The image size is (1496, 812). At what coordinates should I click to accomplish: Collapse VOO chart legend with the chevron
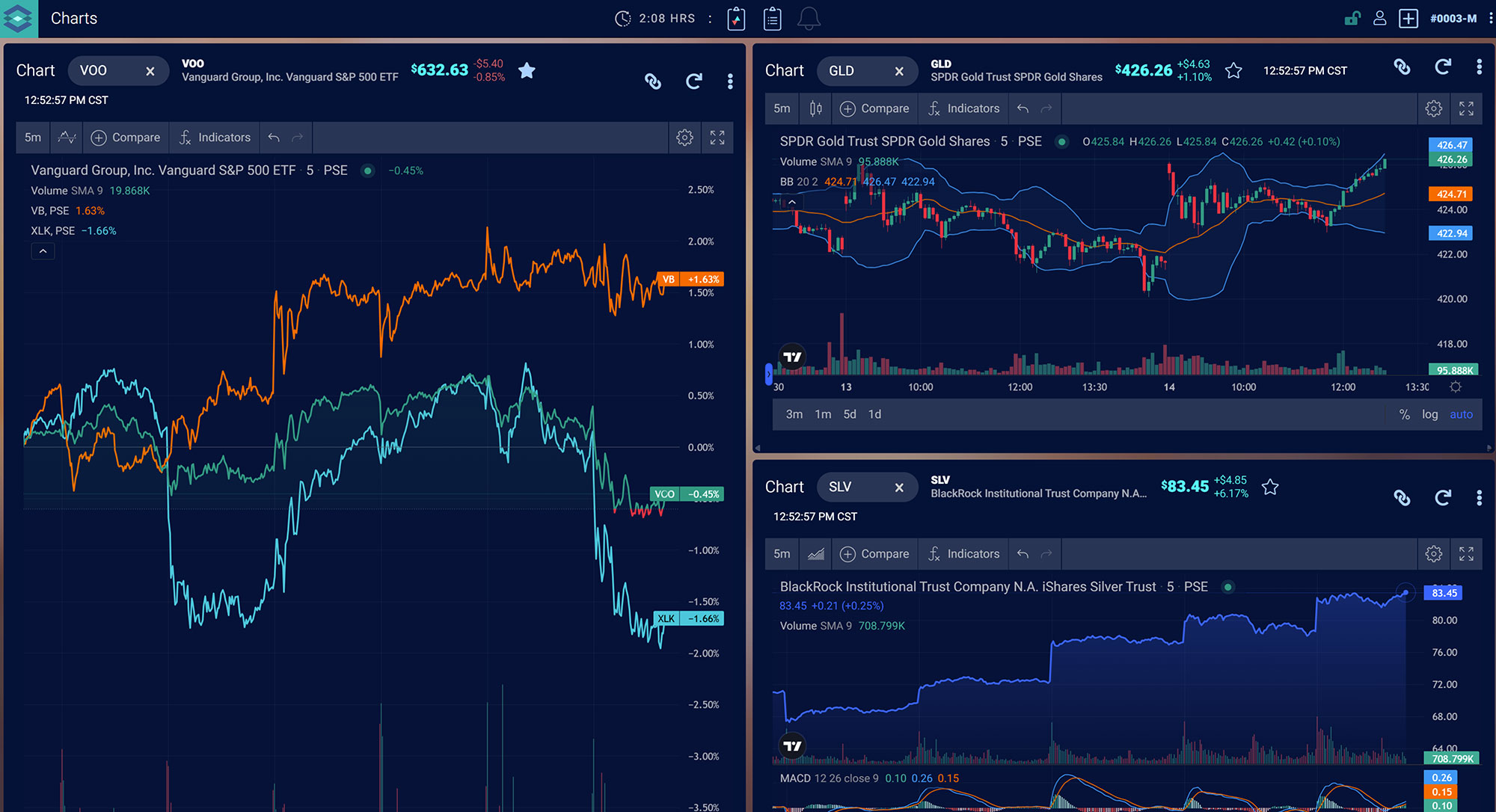pyautogui.click(x=43, y=251)
